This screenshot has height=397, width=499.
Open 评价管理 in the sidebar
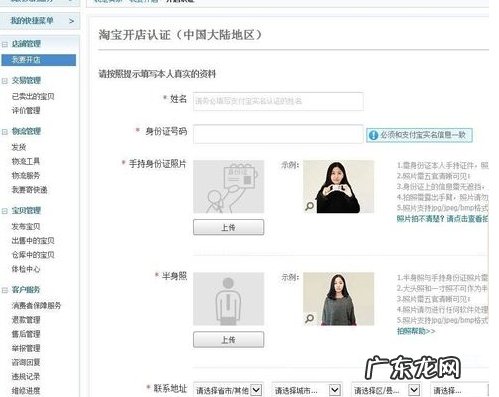point(26,111)
